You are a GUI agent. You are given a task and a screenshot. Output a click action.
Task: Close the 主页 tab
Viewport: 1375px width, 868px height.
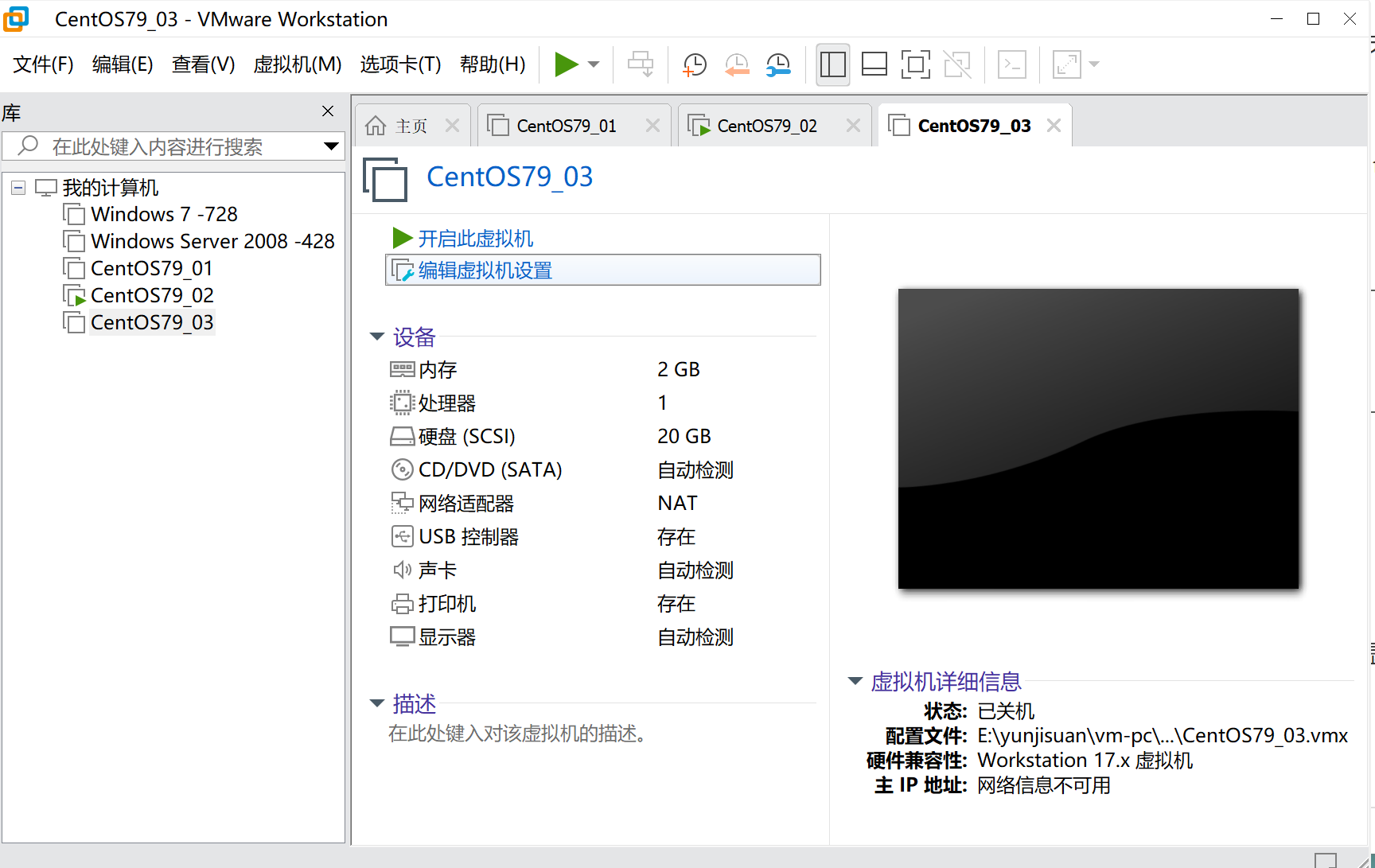tap(453, 126)
